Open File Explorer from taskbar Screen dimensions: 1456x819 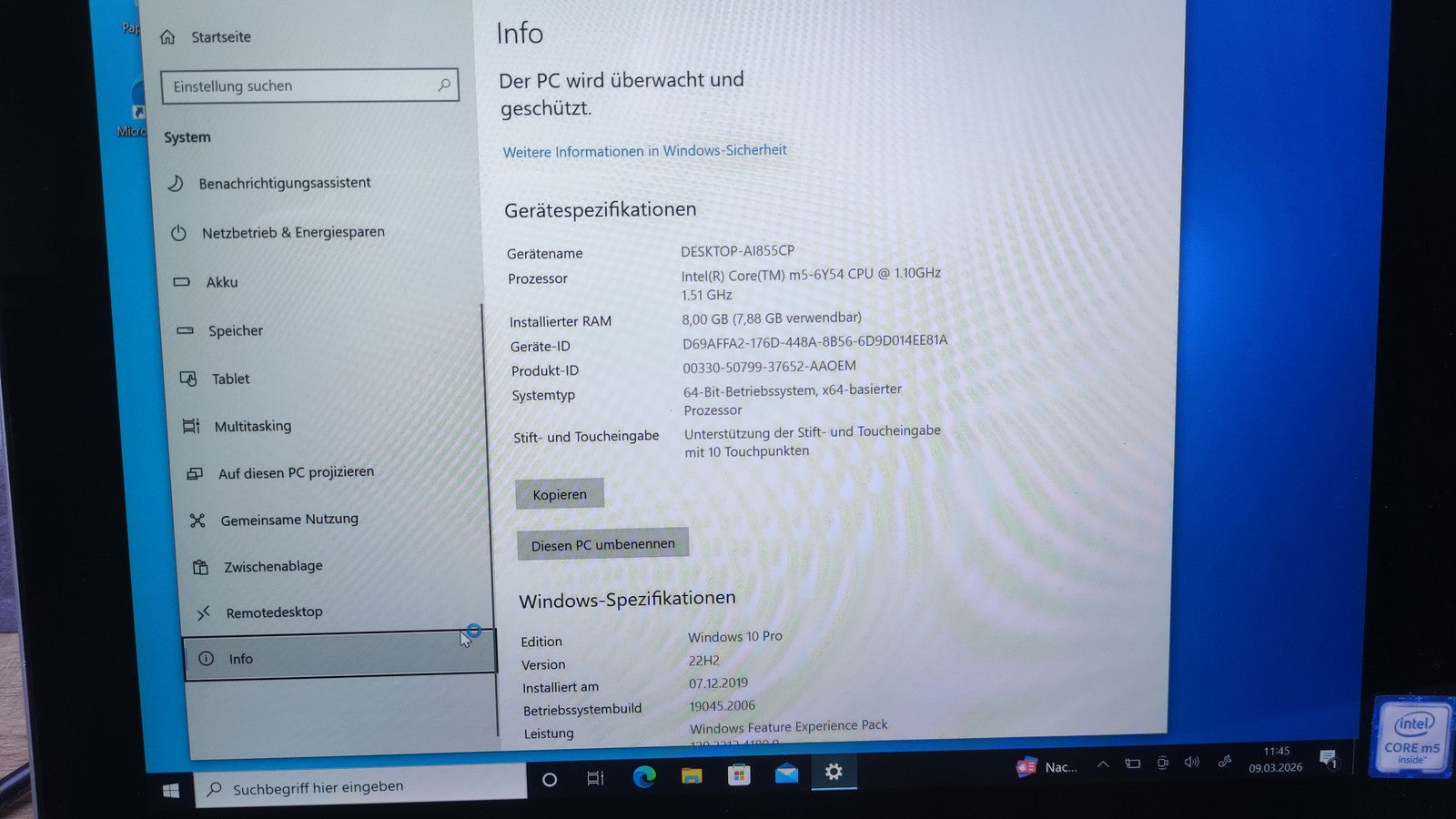[693, 775]
